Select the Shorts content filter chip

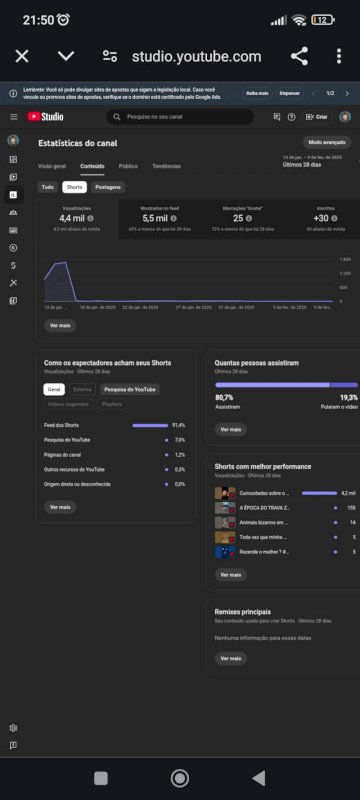coord(74,187)
